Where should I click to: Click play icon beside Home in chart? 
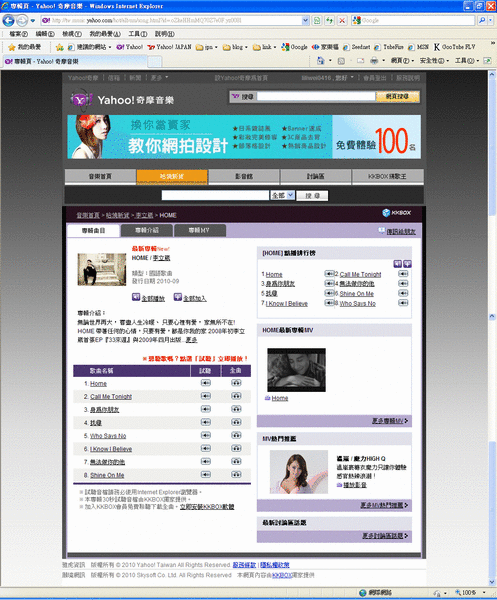[x=329, y=274]
